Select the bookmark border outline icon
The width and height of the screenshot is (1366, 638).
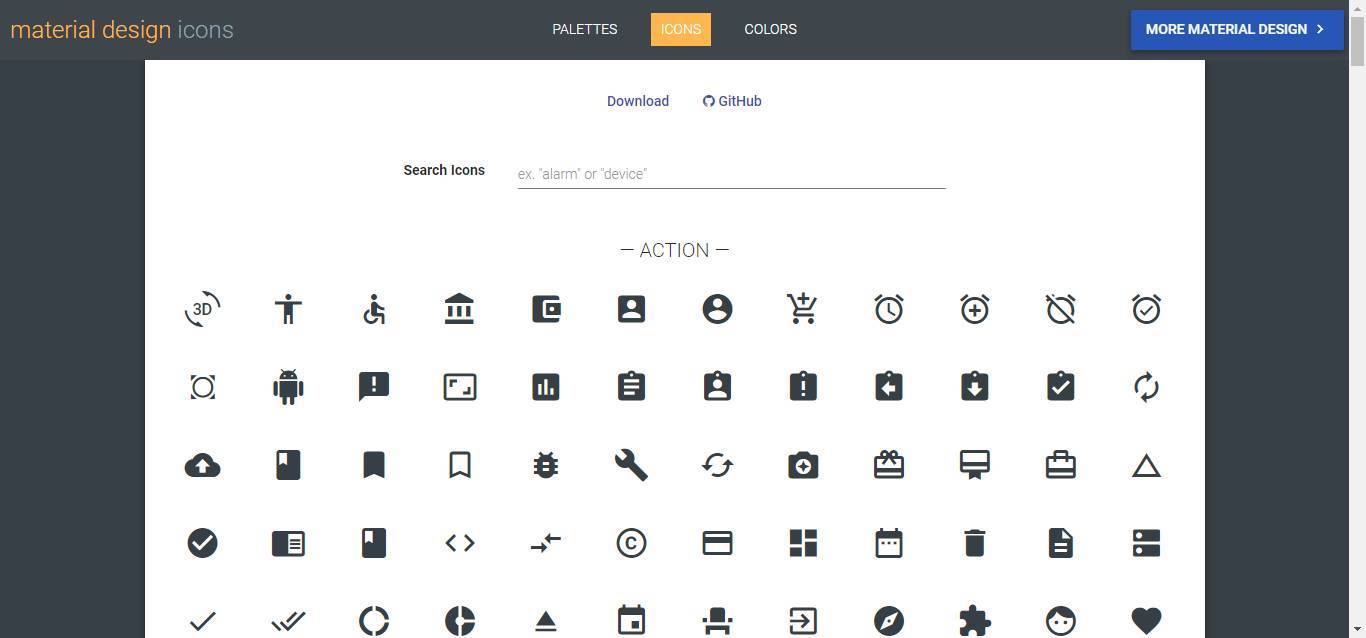460,465
